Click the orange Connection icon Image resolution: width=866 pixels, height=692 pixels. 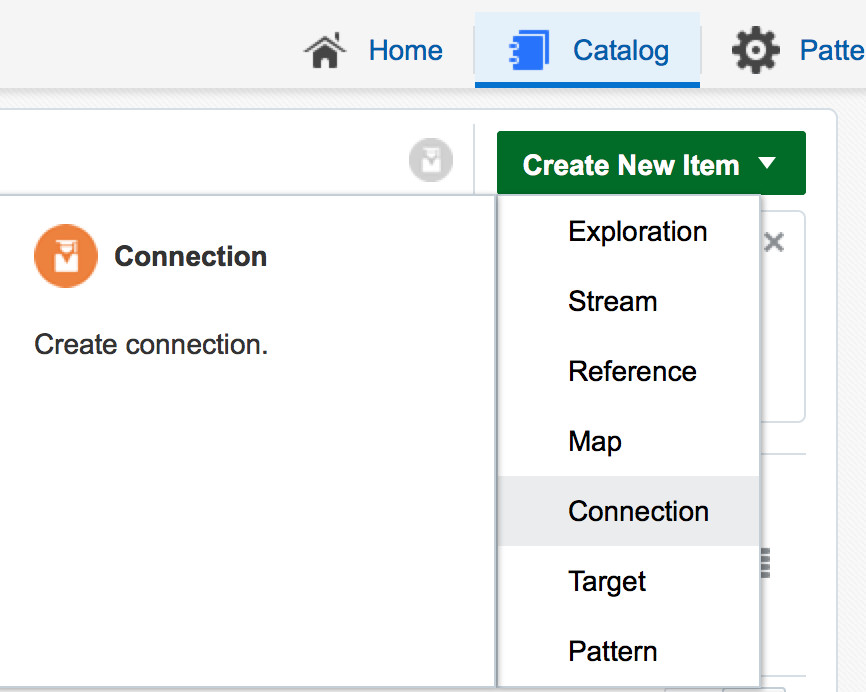coord(66,256)
